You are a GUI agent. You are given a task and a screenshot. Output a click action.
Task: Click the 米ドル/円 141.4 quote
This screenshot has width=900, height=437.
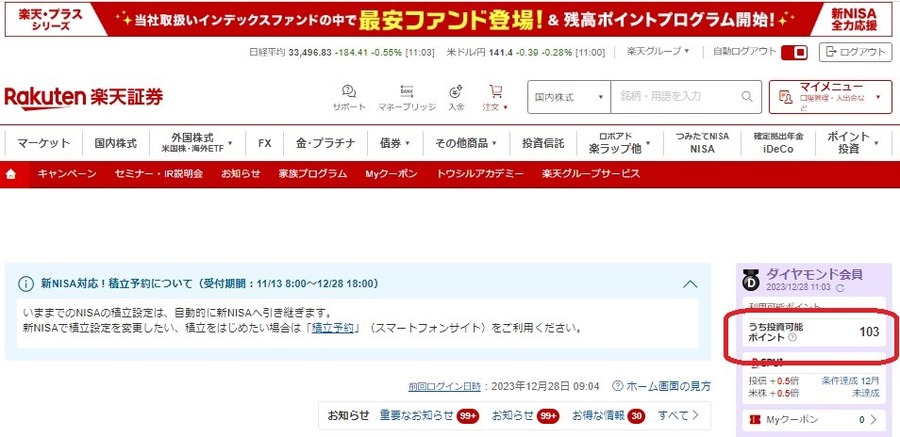coord(526,52)
